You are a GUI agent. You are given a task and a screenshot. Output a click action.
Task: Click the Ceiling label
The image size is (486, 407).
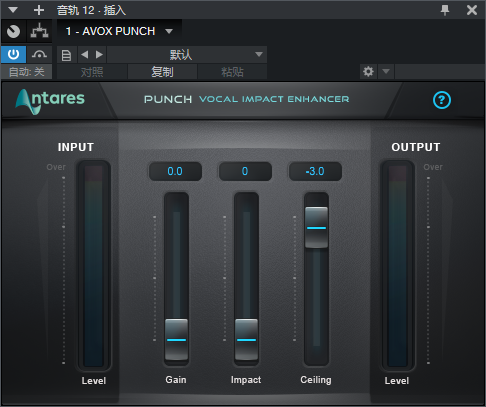[316, 380]
